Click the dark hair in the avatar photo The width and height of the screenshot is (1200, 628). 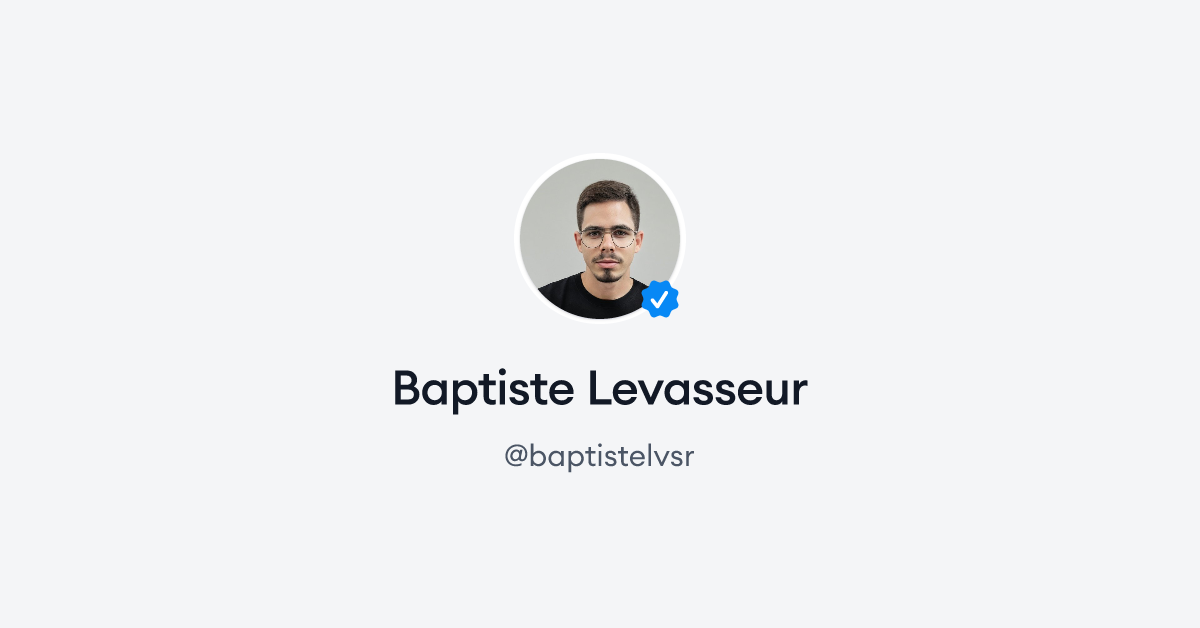tap(607, 195)
